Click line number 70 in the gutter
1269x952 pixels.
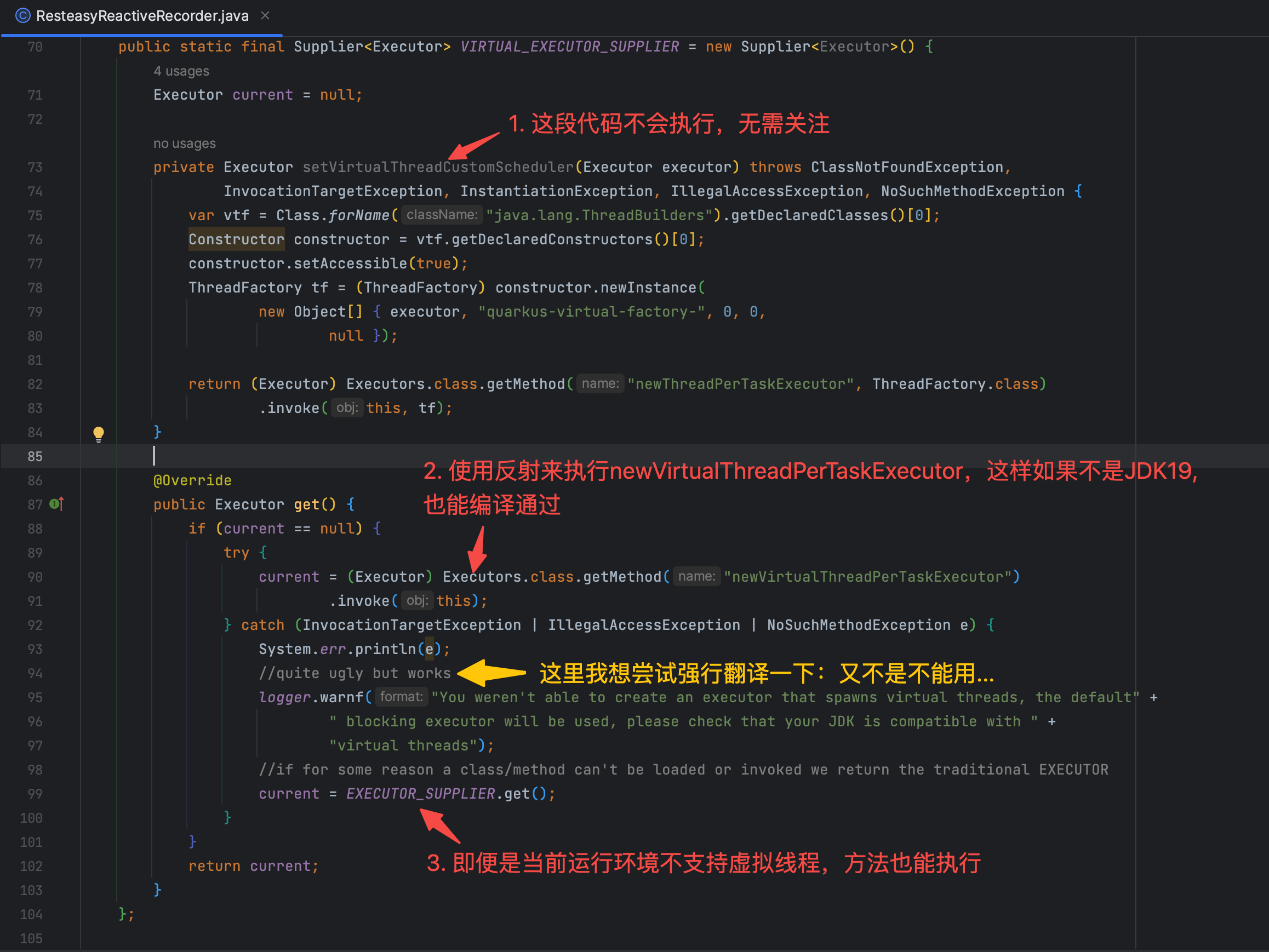coord(35,47)
